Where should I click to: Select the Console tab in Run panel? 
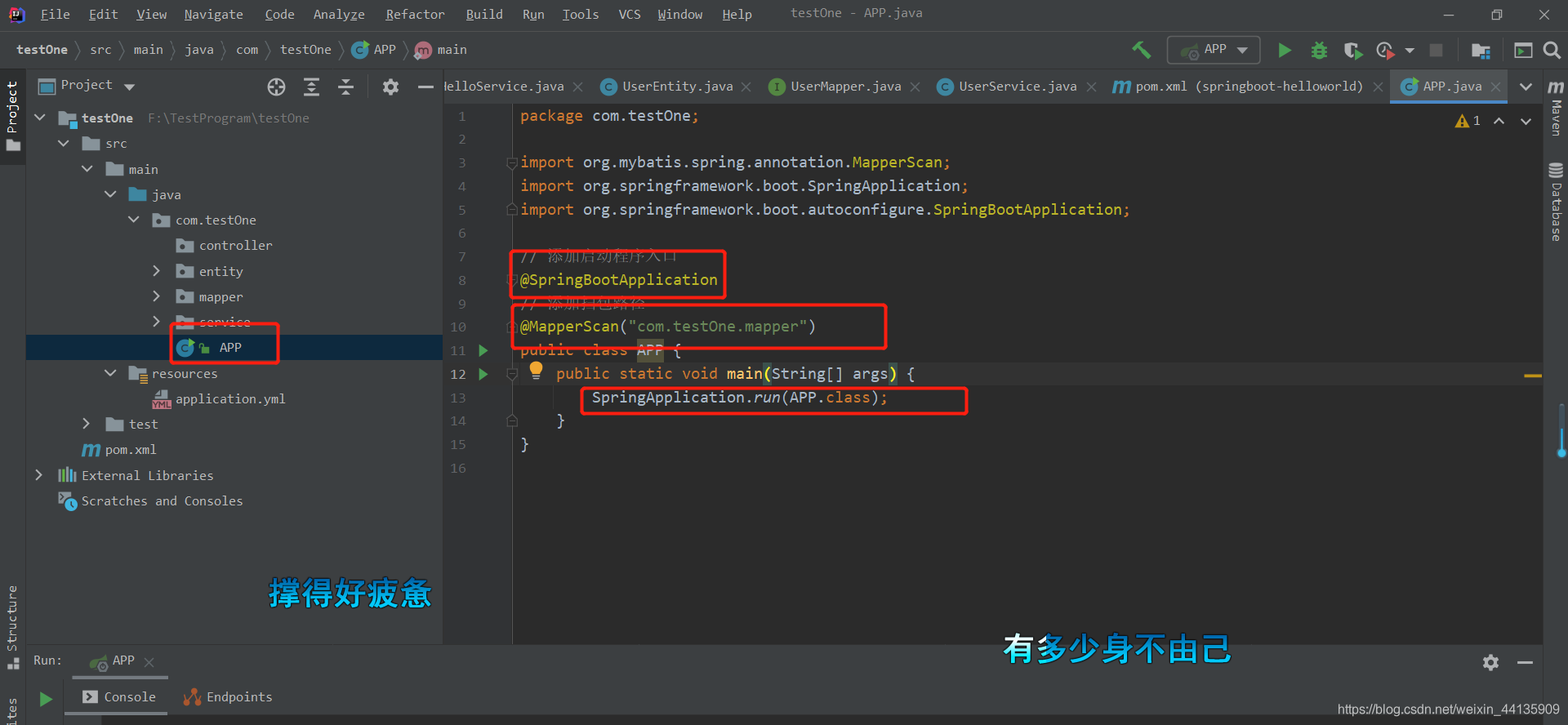pos(119,697)
